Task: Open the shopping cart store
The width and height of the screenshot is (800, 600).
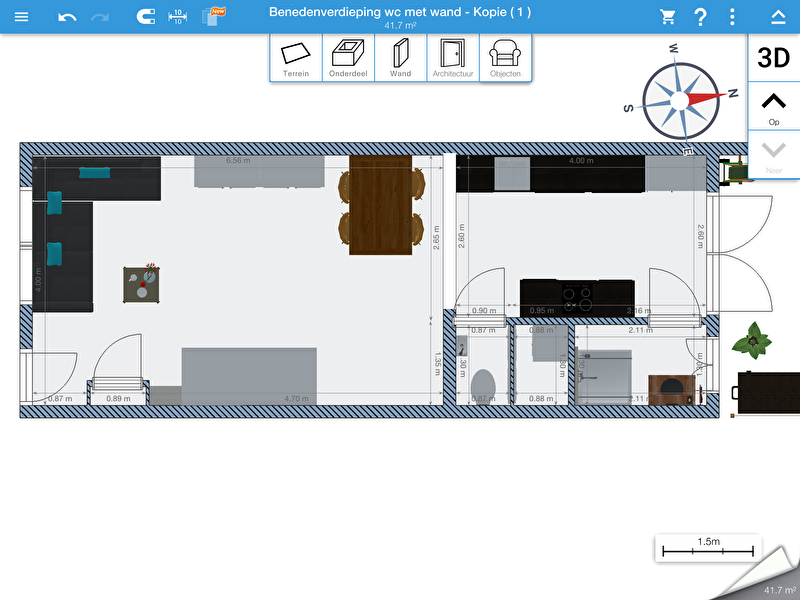Action: [x=667, y=17]
